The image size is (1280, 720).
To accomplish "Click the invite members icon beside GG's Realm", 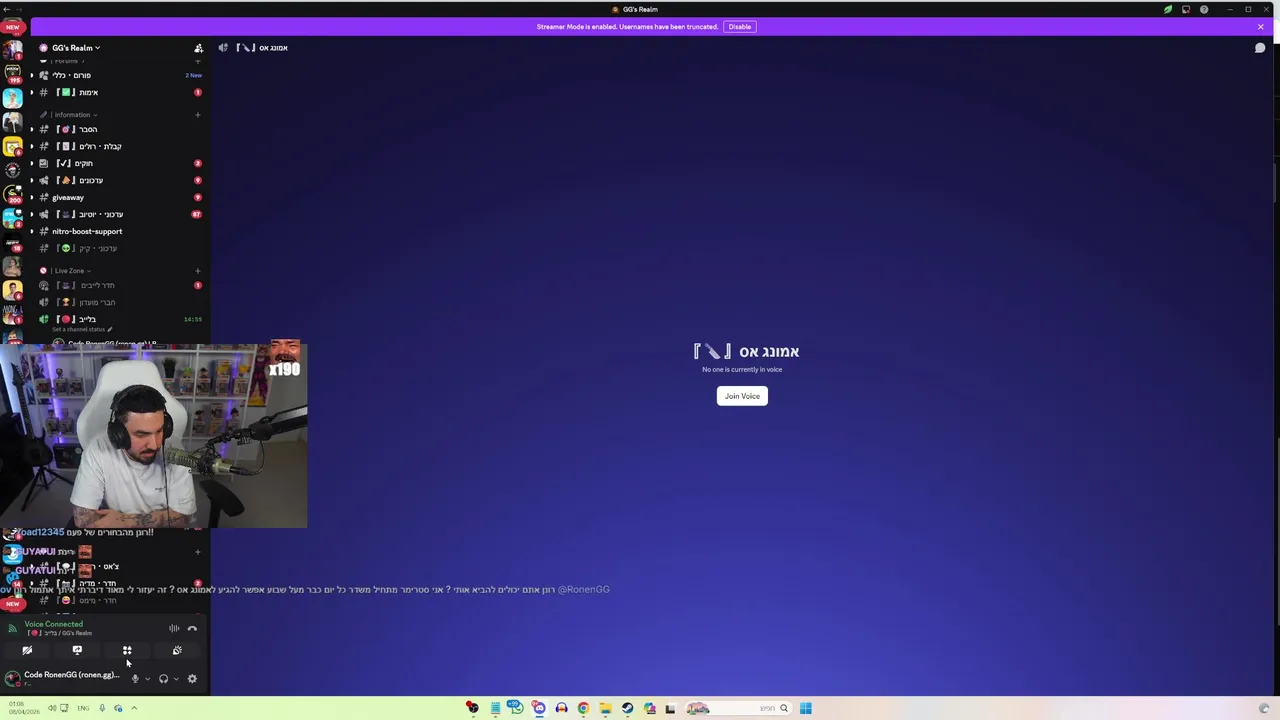I will coord(198,48).
